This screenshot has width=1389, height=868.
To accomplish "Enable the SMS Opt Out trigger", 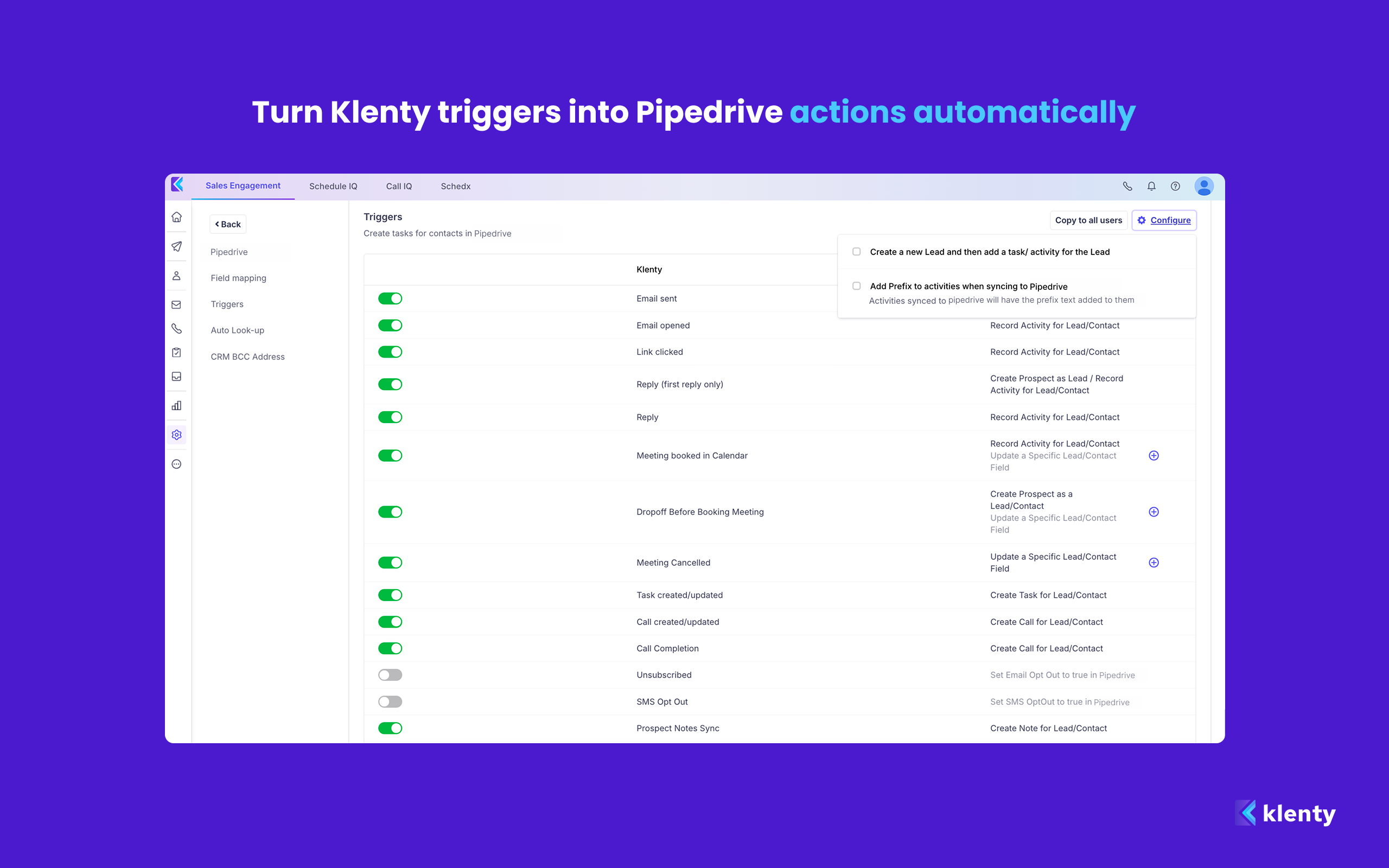I will 390,701.
